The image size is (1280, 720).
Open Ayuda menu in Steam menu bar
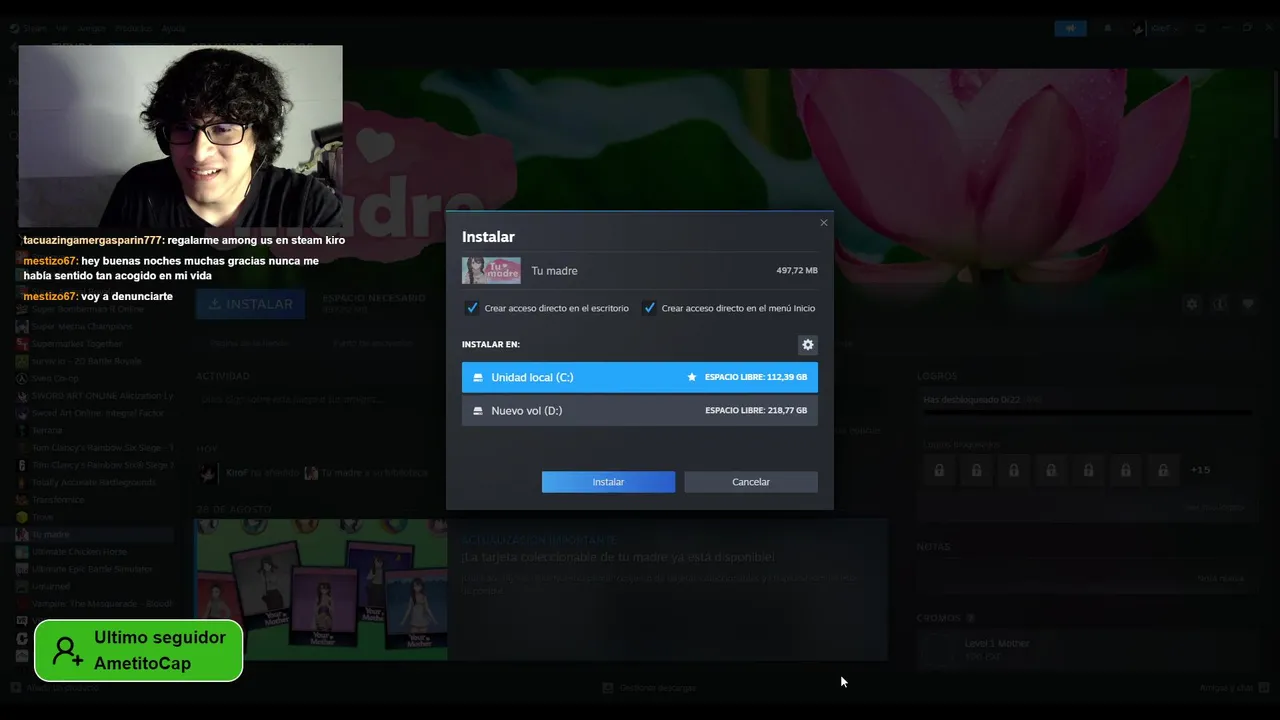pos(174,28)
